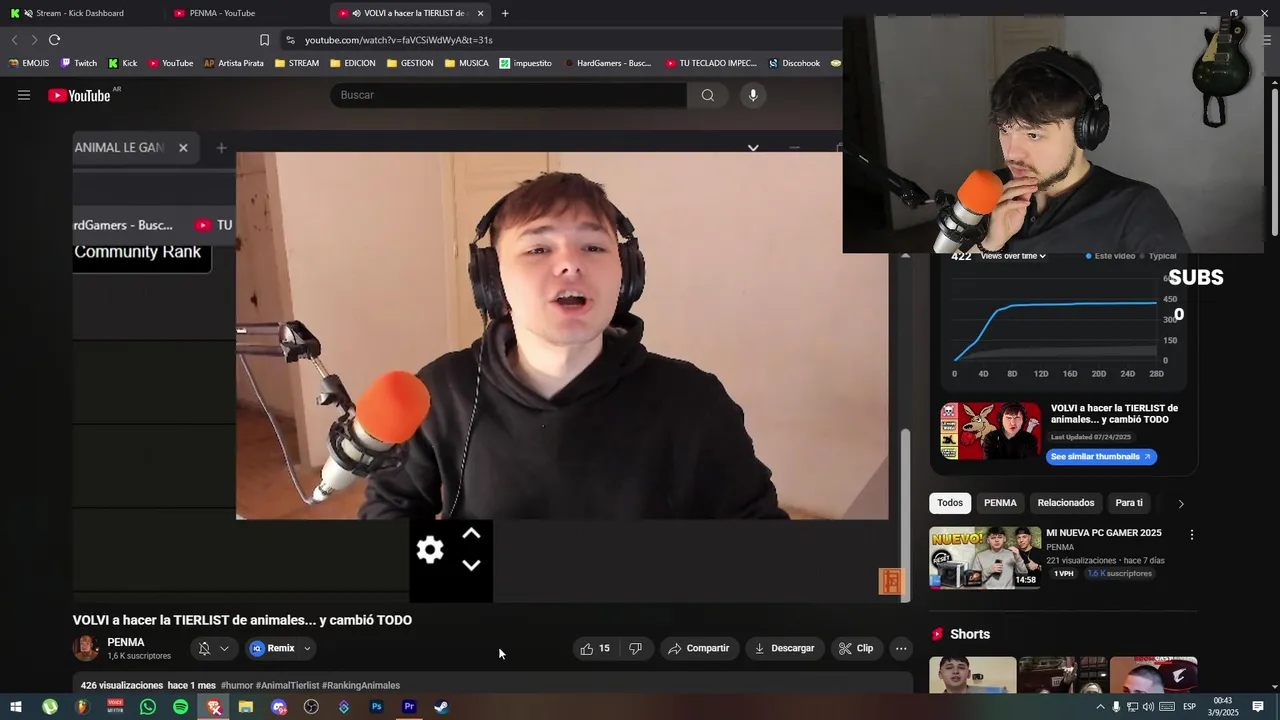Image resolution: width=1280 pixels, height=720 pixels.
Task: Click the Remix button
Action: tap(273, 648)
